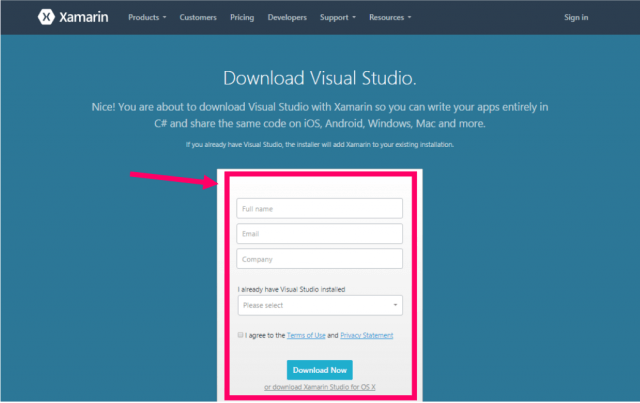Open the Products dropdown menu
640x403 pixels.
click(x=147, y=17)
